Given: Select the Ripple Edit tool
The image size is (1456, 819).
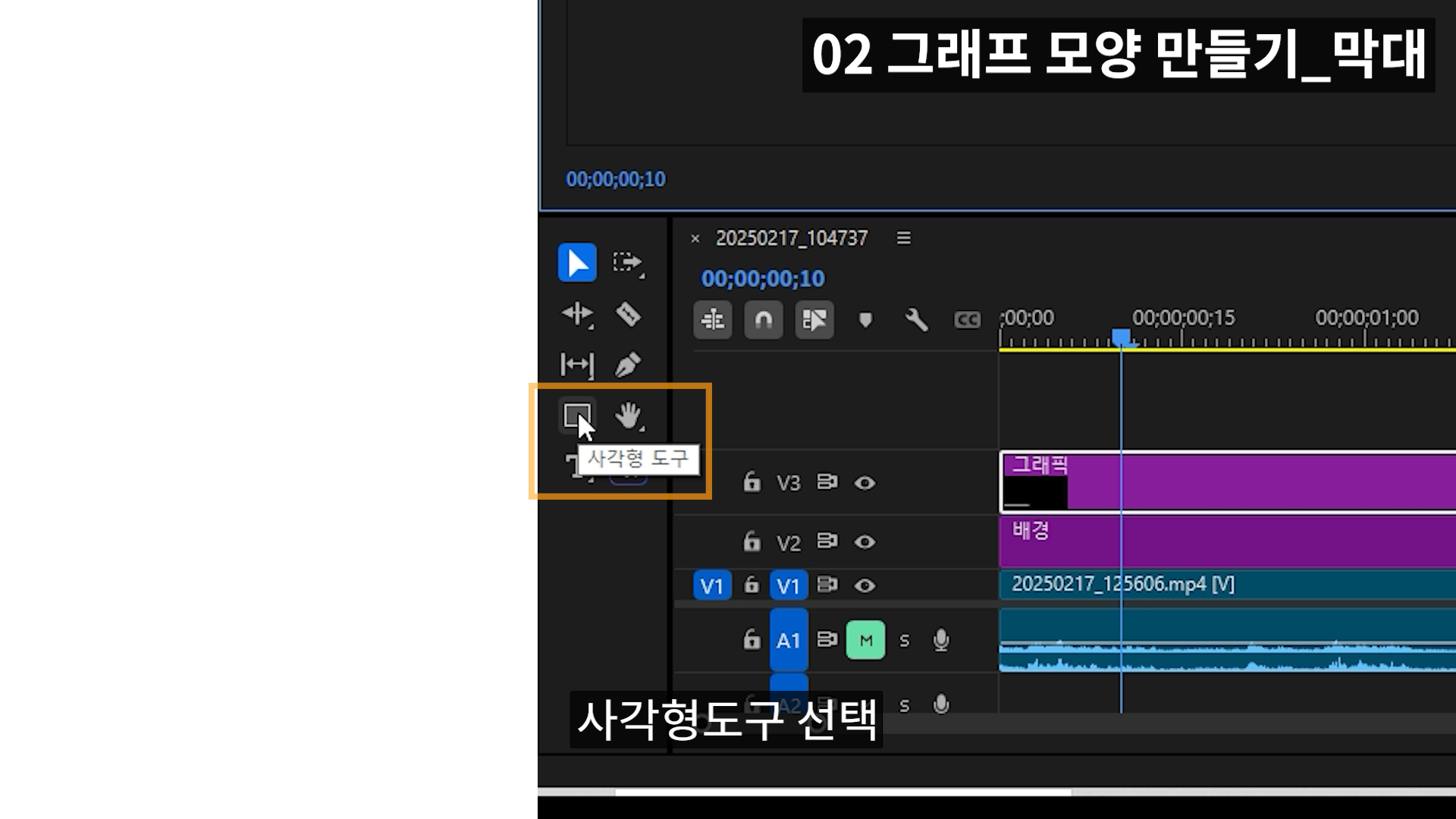Looking at the screenshot, I should click(x=577, y=314).
